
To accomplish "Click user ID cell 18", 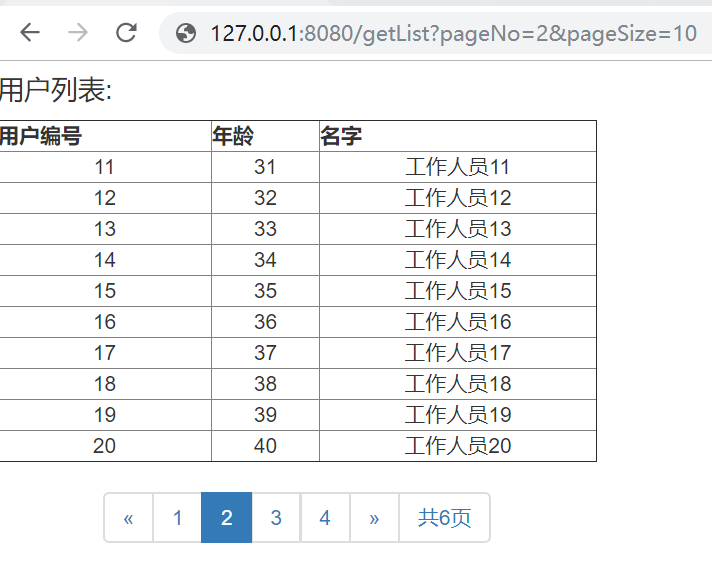I will pyautogui.click(x=105, y=384).
